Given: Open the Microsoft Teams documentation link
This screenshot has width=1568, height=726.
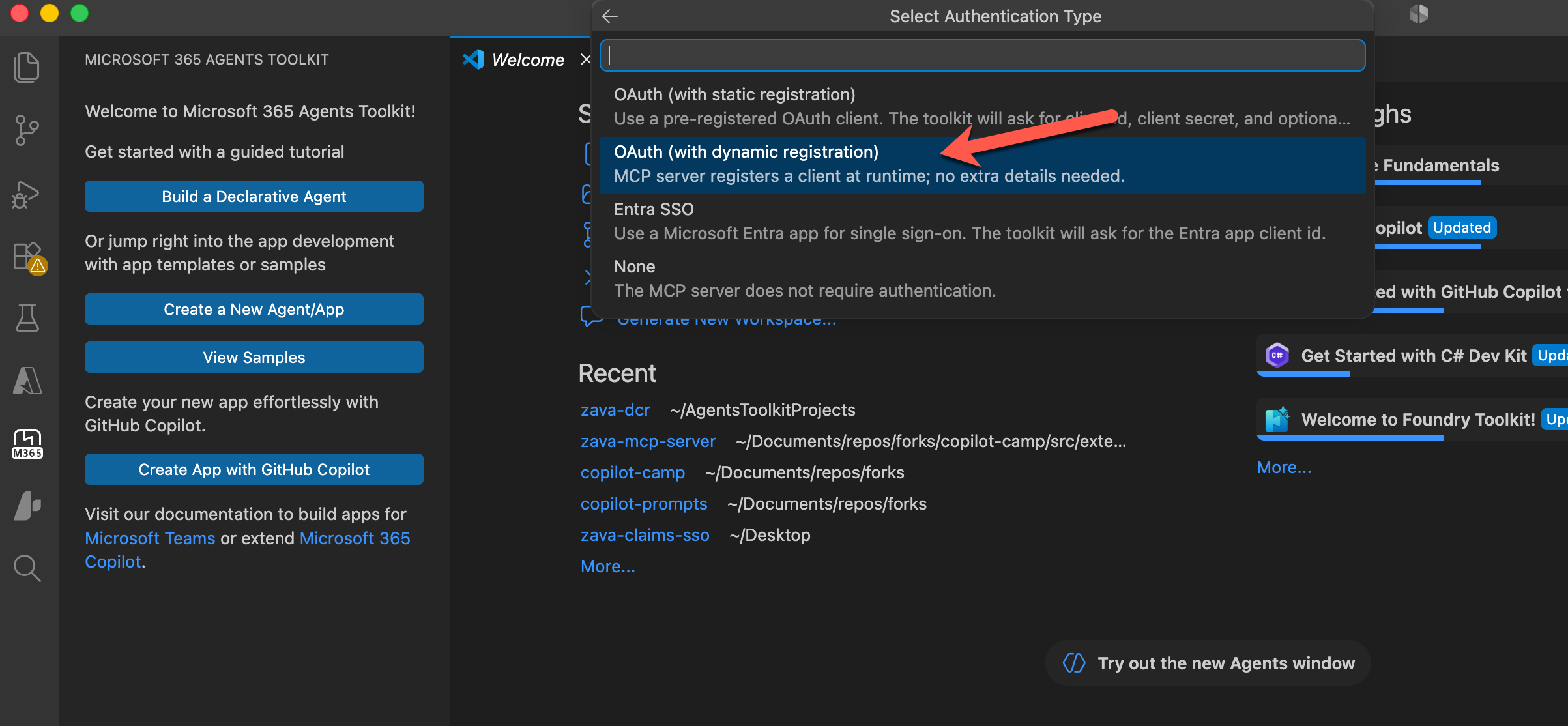Looking at the screenshot, I should click(x=150, y=538).
